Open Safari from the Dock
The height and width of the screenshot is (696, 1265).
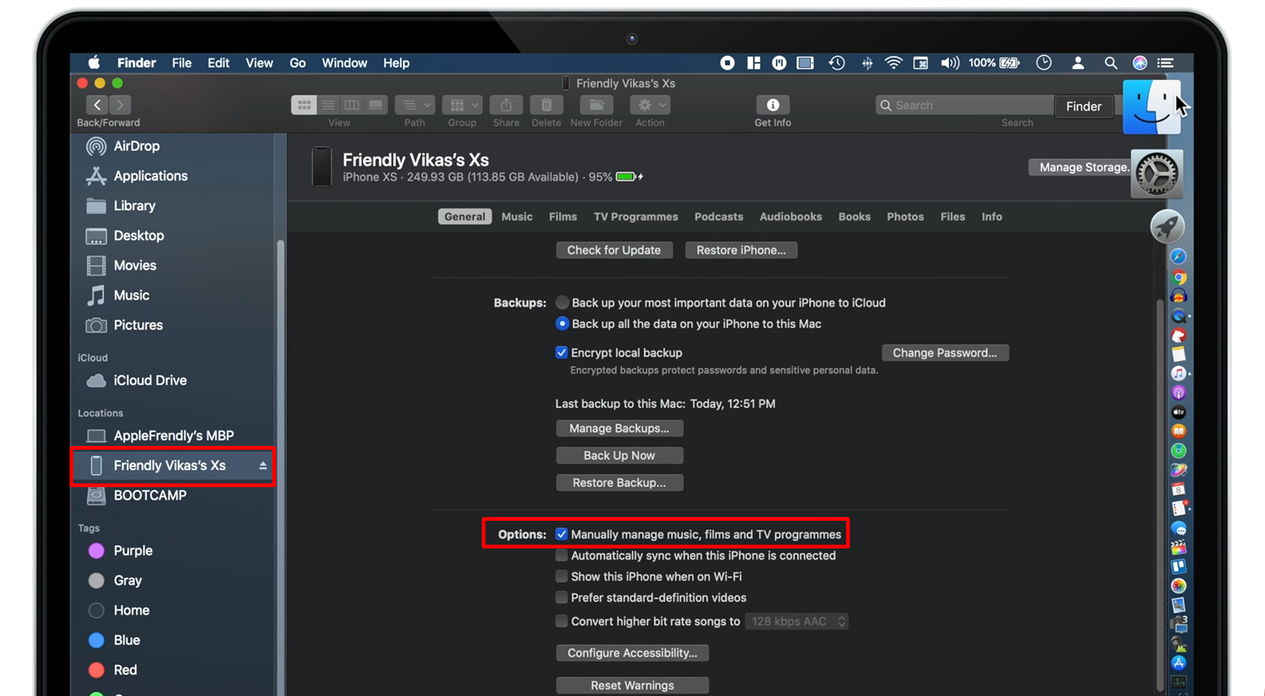tap(1179, 257)
